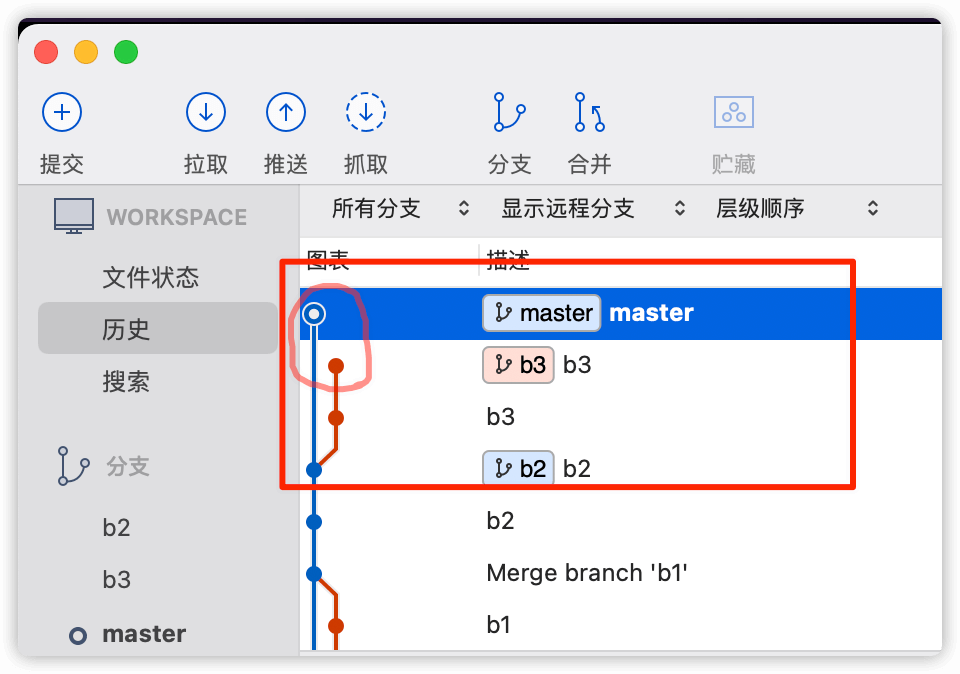
Task: Click the red b3 commit dot in graph
Action: pos(335,365)
